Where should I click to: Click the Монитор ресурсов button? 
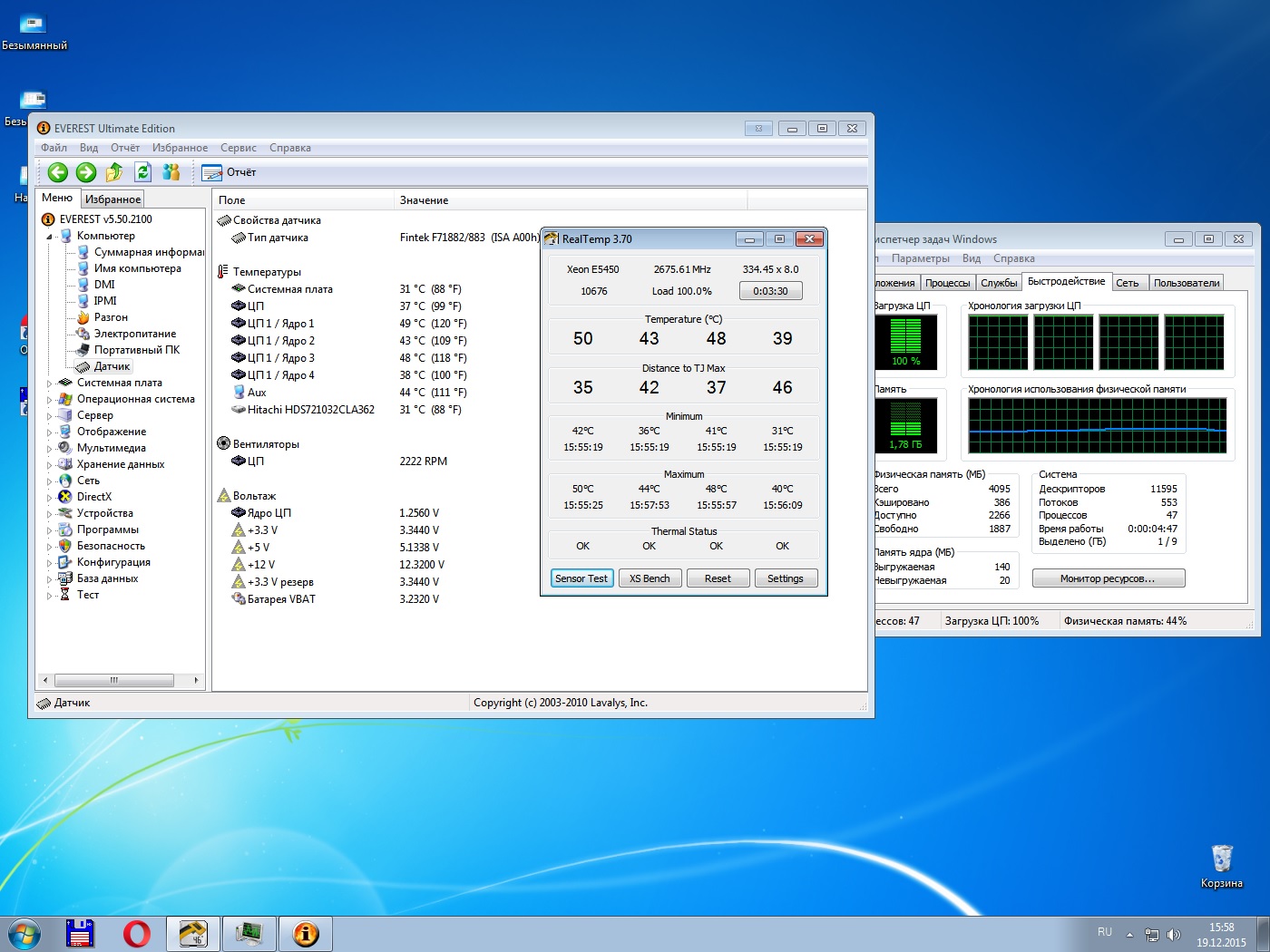[1108, 578]
